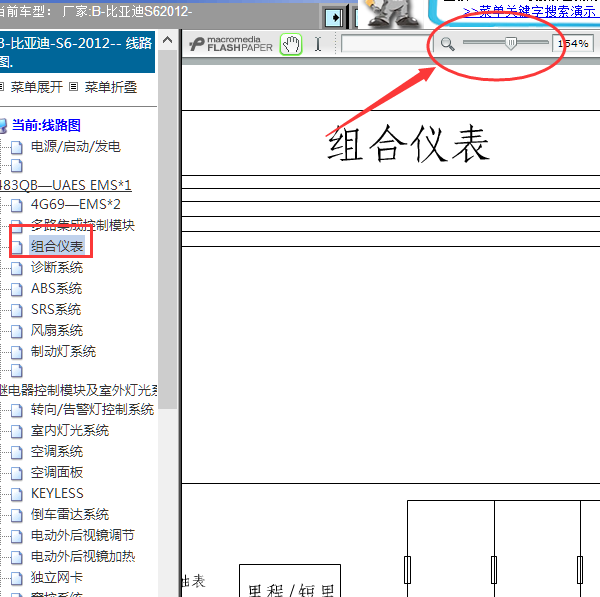
Task: Open ABS系统 tree item
Action: pos(56,288)
